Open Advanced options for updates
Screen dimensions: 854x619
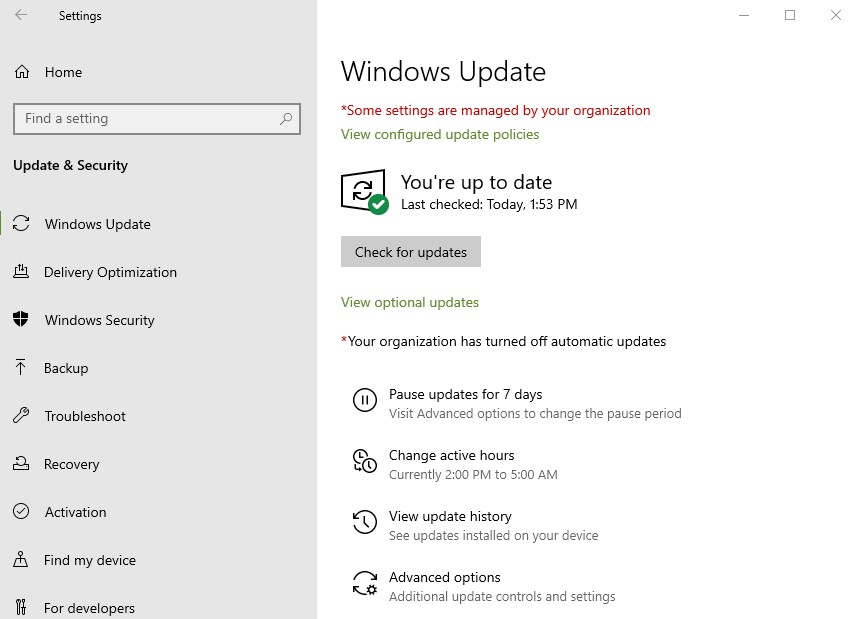[x=444, y=577]
